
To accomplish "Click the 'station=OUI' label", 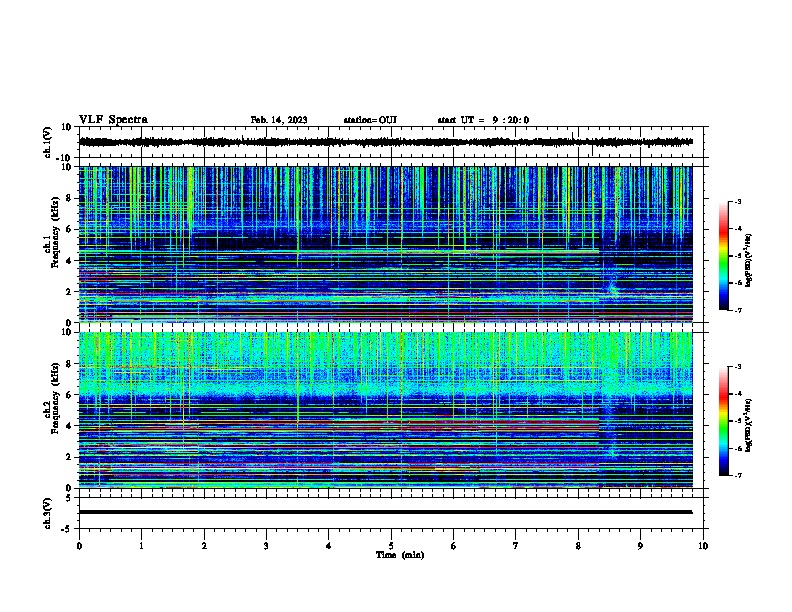I will pos(370,120).
